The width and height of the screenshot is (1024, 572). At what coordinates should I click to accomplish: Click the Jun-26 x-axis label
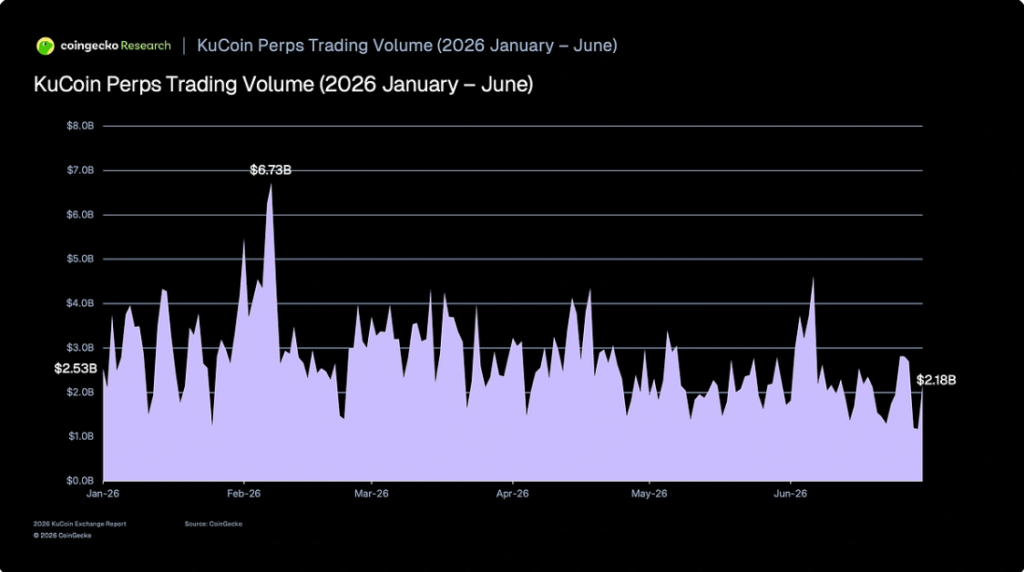tap(790, 494)
